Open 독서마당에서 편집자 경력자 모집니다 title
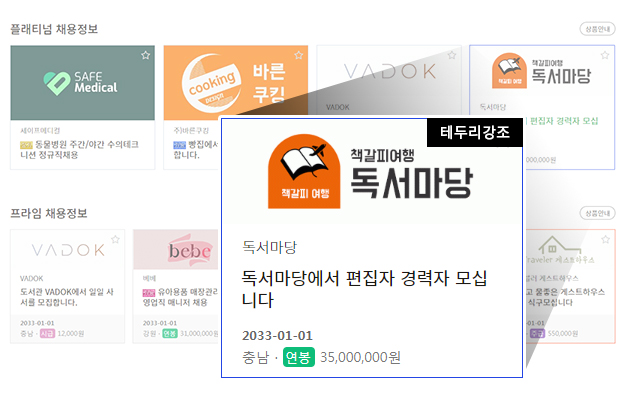The image size is (625, 400). [x=364, y=289]
